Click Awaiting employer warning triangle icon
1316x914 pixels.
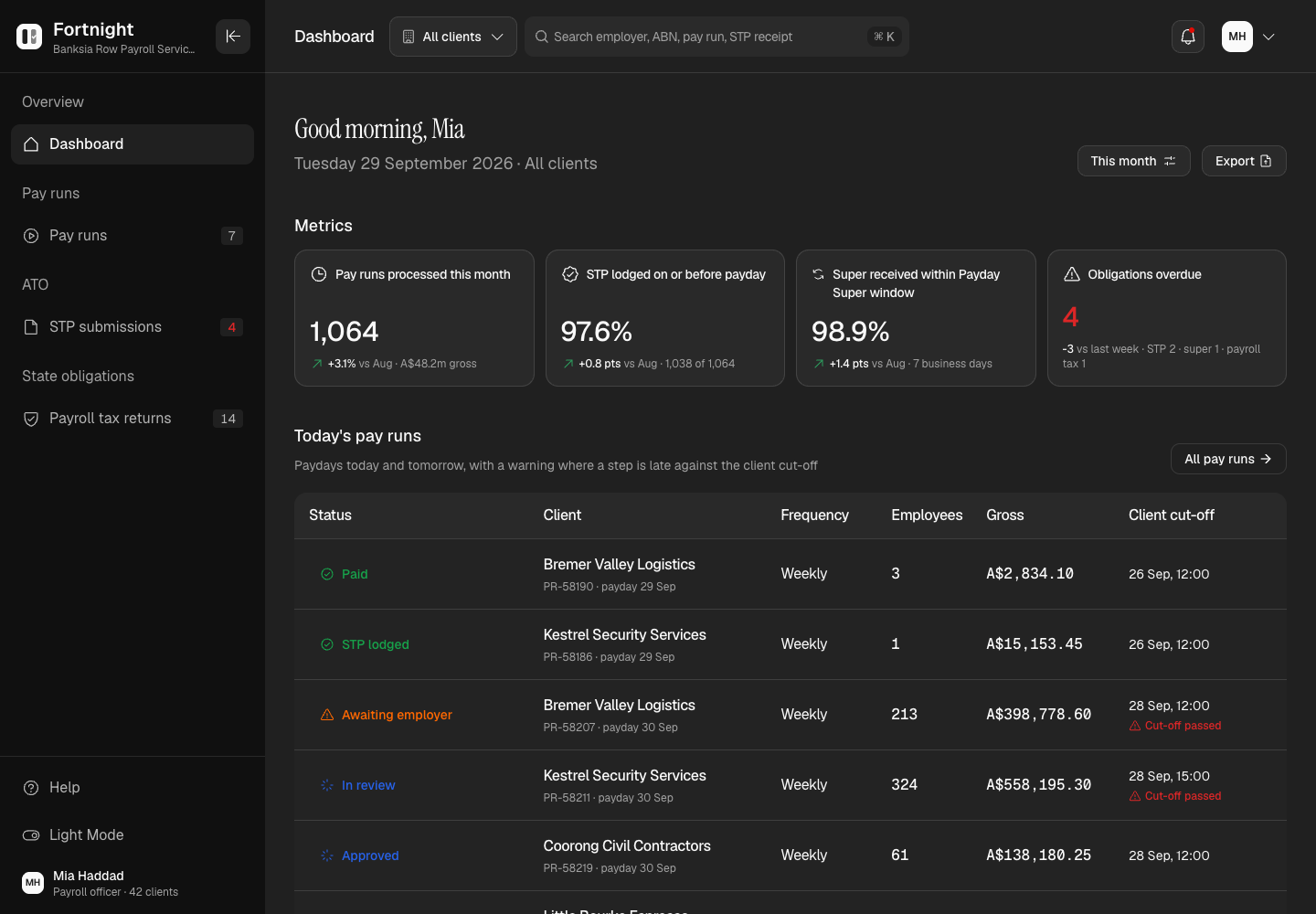(x=327, y=715)
